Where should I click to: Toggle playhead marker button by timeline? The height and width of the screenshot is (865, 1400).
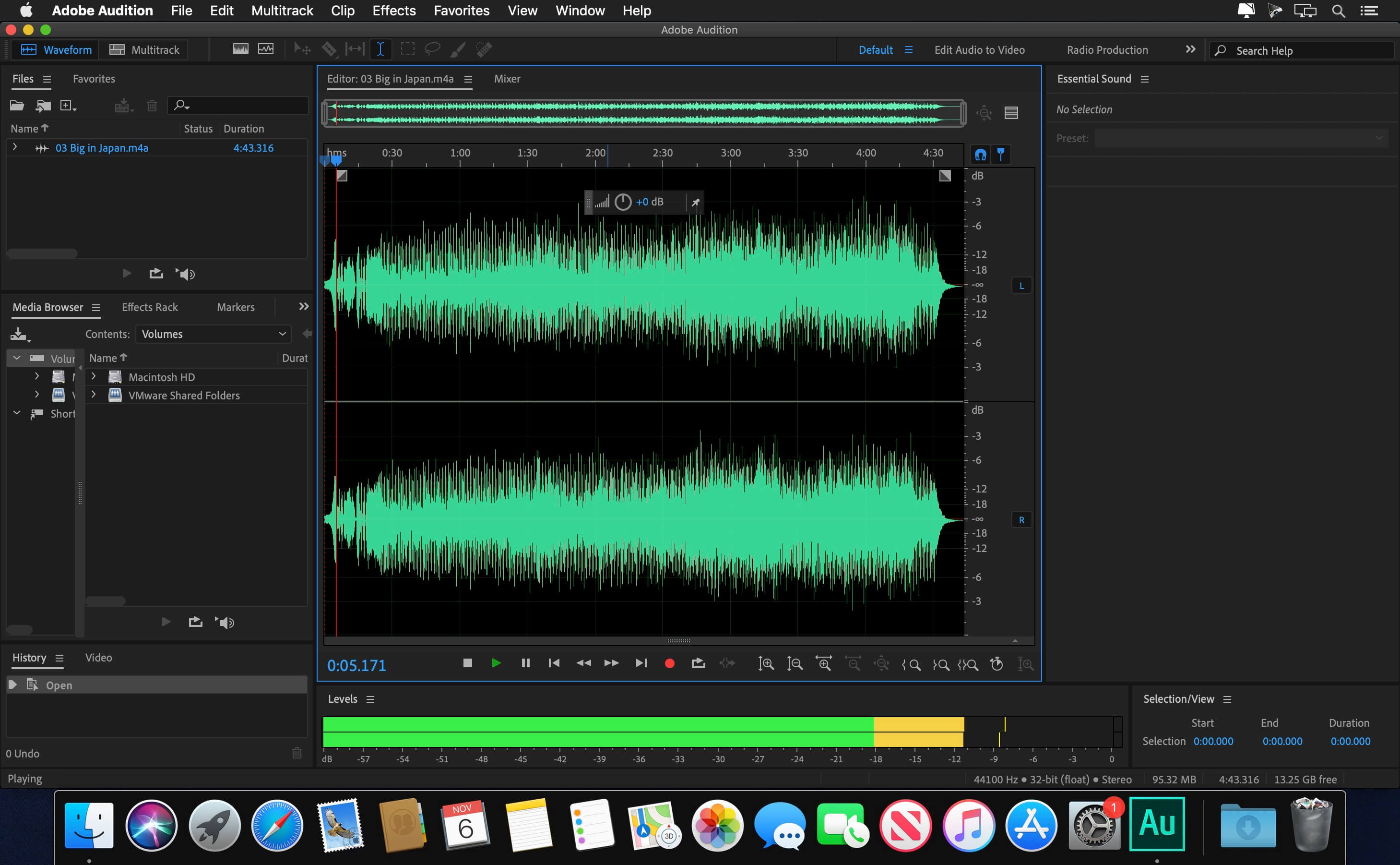pos(1001,155)
